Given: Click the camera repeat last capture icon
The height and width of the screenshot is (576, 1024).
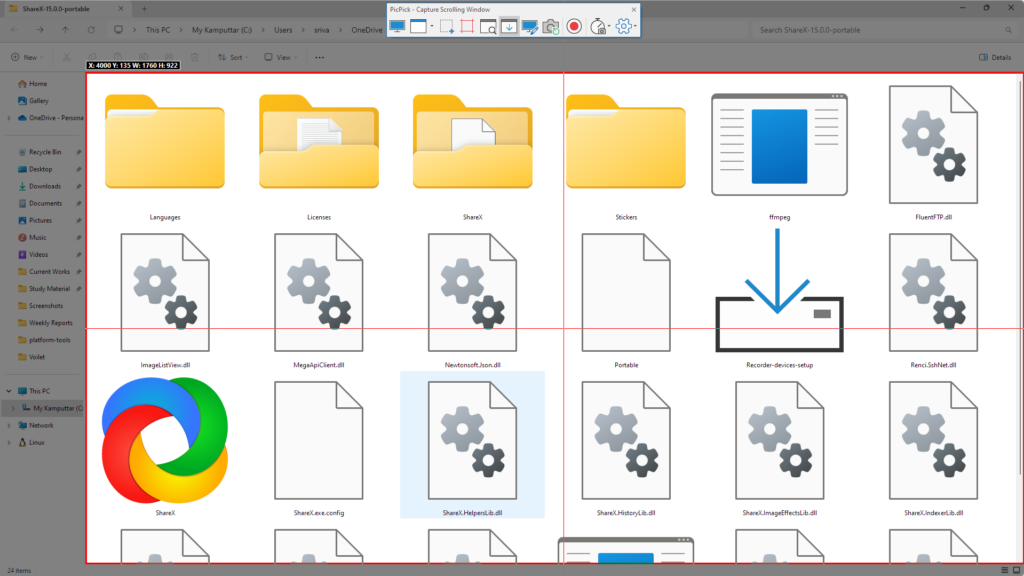Looking at the screenshot, I should [x=550, y=26].
